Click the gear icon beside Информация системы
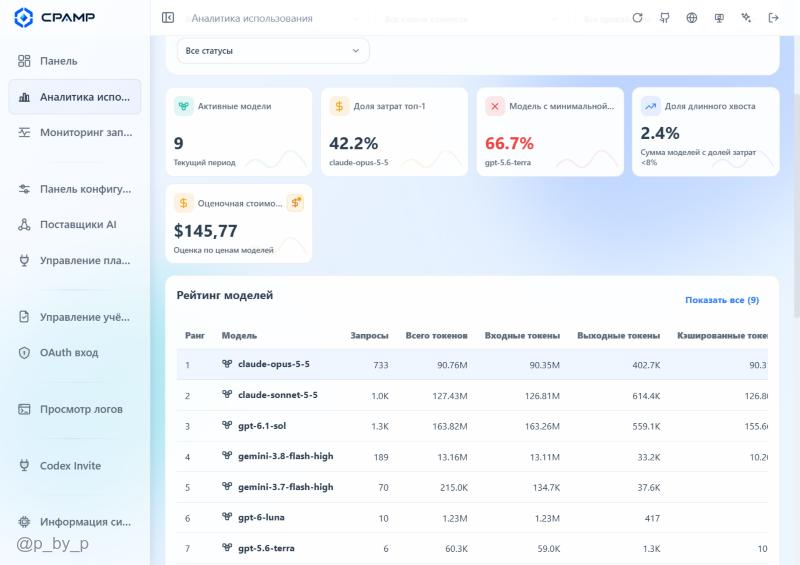 (x=24, y=522)
